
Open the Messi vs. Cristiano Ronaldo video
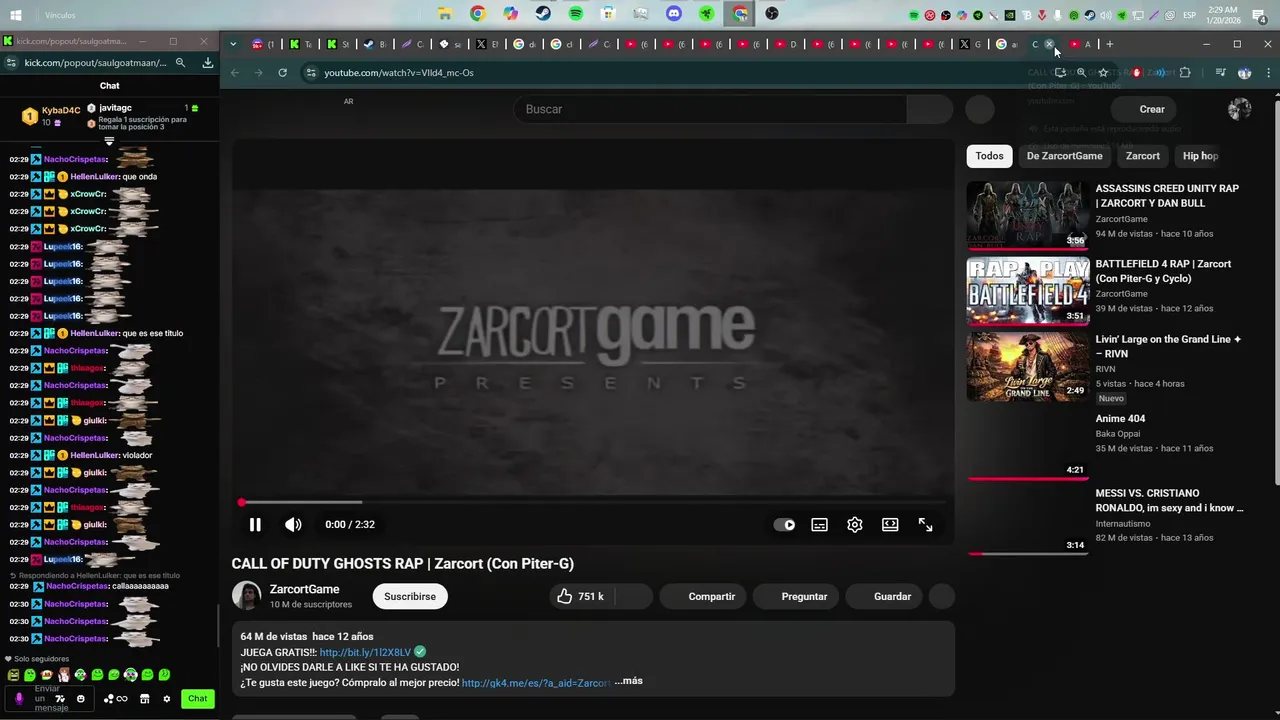click(1169, 500)
